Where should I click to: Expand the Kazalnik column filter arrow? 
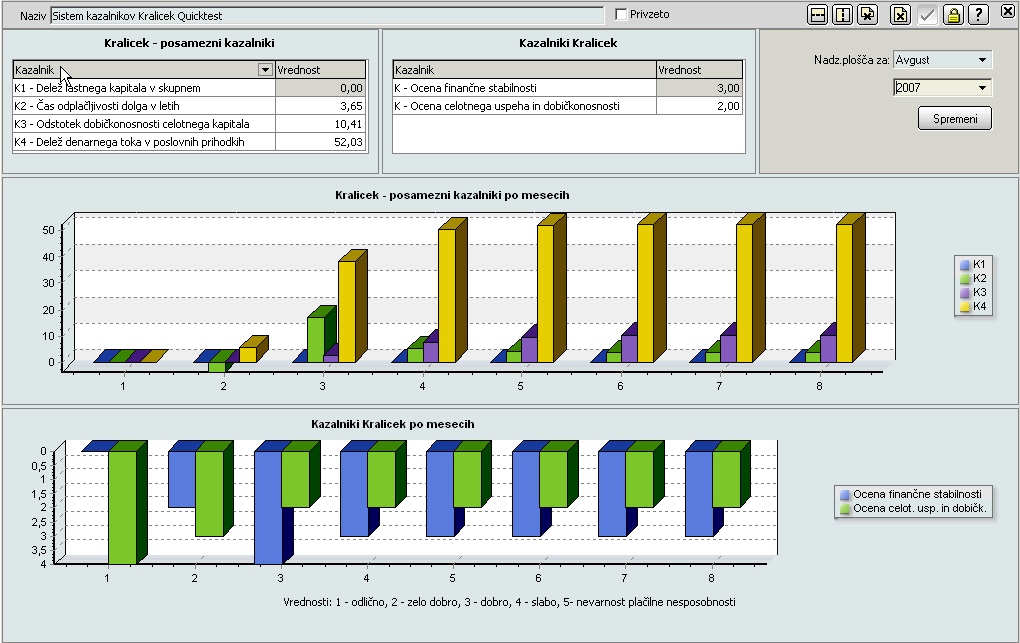point(264,70)
